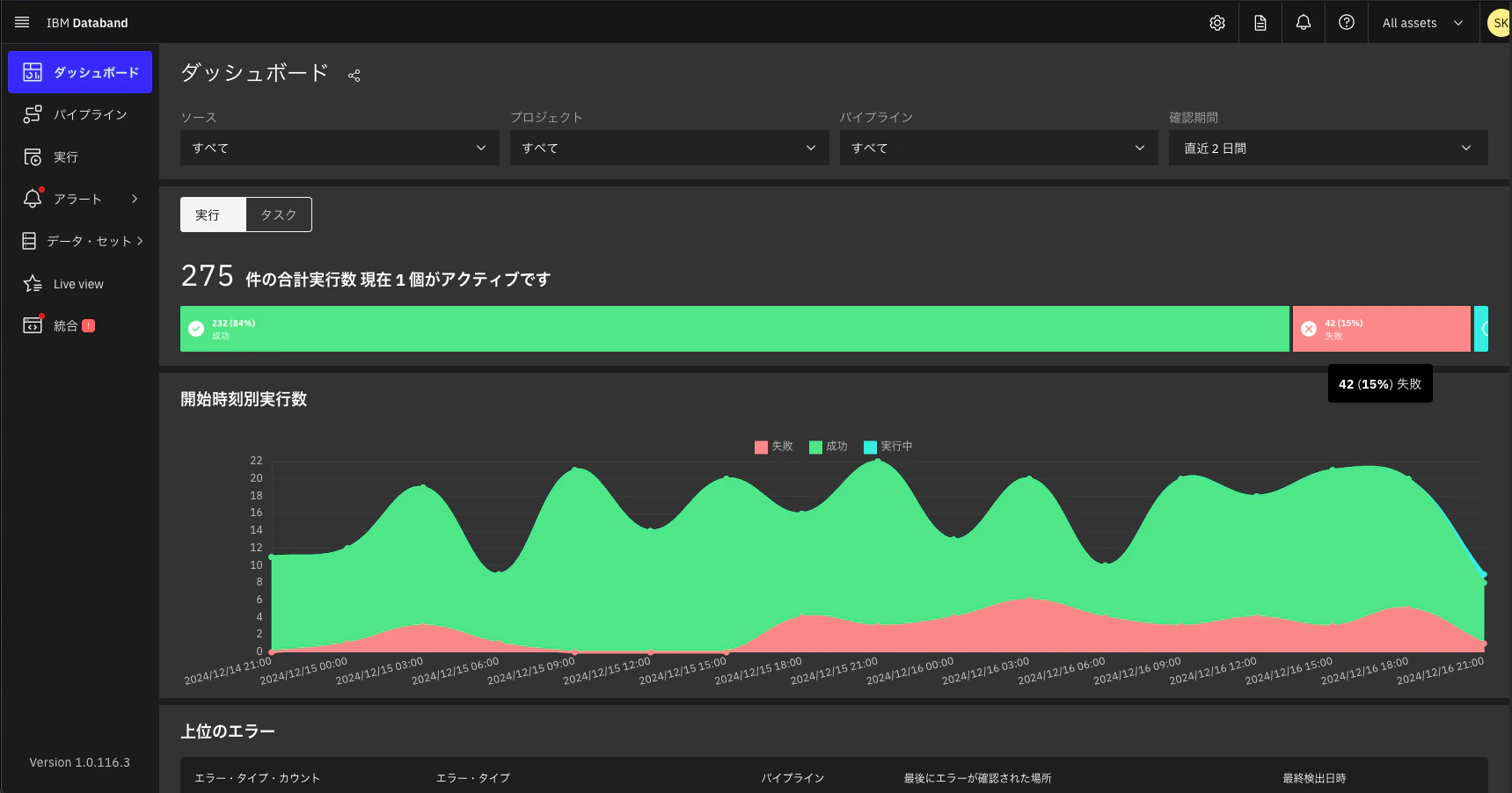Click the SK profile avatar
1512x793 pixels.
pos(1499,22)
